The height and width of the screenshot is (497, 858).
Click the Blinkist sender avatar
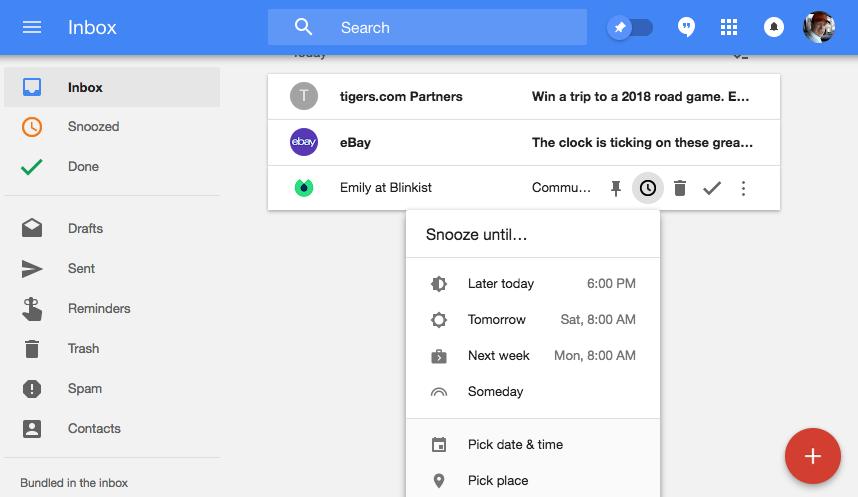click(304, 188)
